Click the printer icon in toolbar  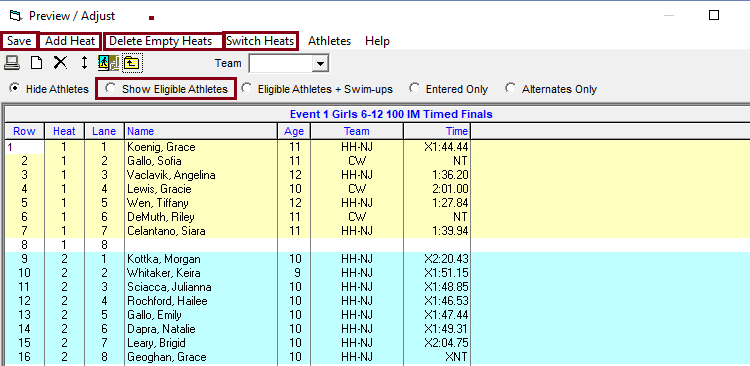tap(12, 63)
